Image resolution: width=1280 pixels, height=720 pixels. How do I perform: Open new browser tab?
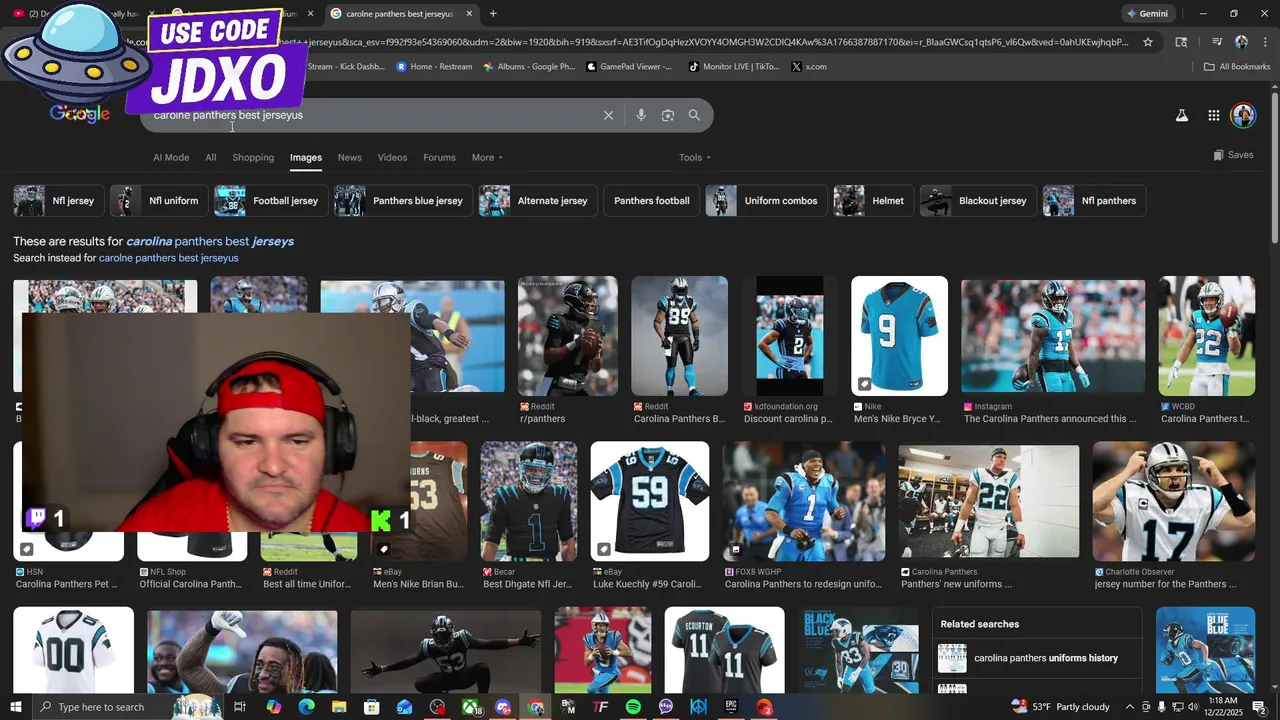[493, 14]
